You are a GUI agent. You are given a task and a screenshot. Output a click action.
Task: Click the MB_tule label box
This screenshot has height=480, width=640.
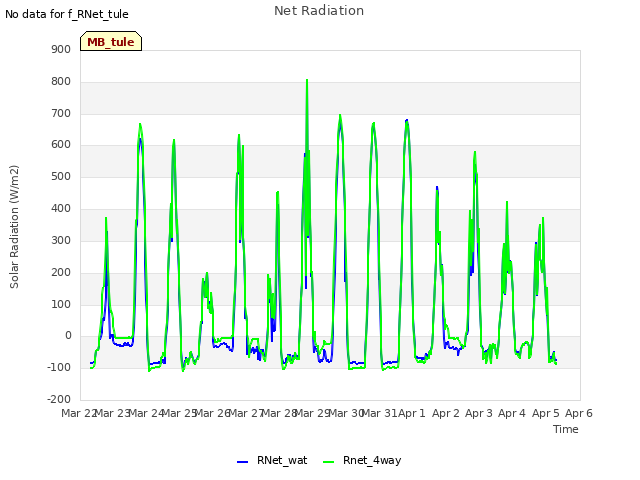111,41
